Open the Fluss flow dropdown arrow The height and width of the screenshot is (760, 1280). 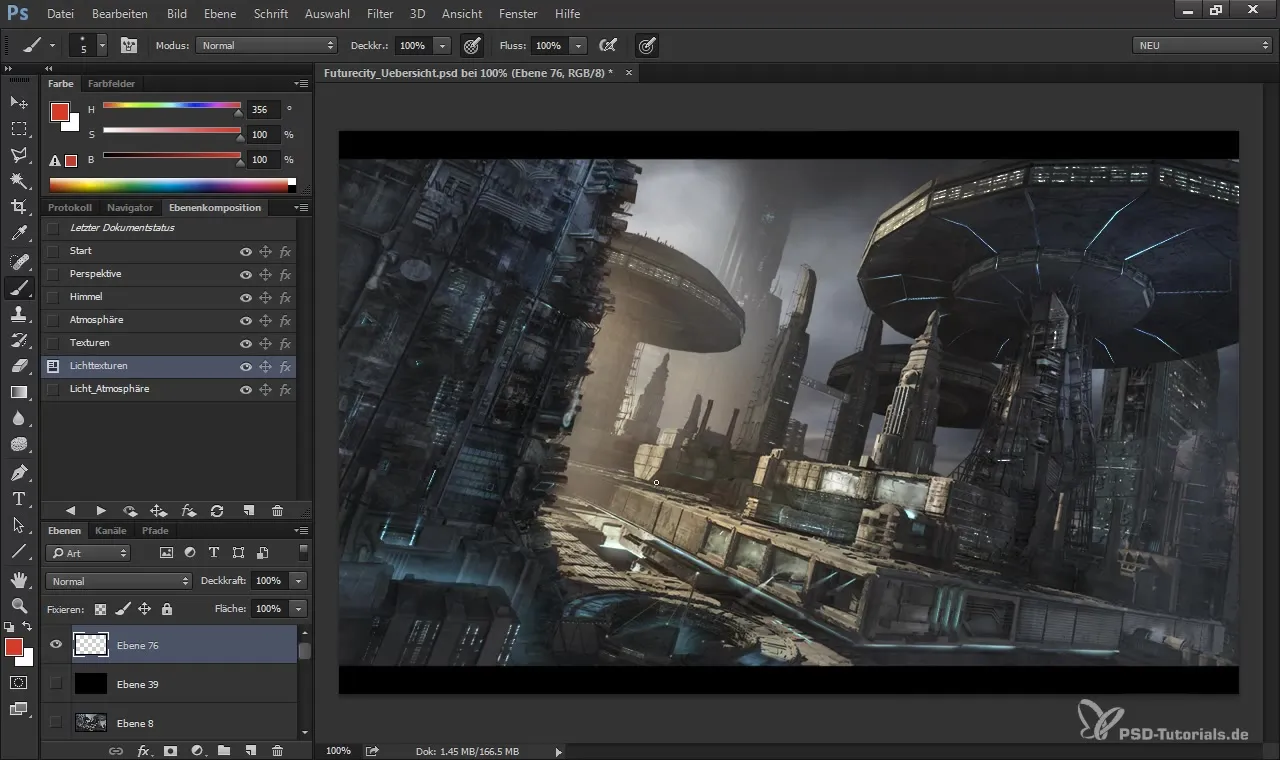coord(578,45)
